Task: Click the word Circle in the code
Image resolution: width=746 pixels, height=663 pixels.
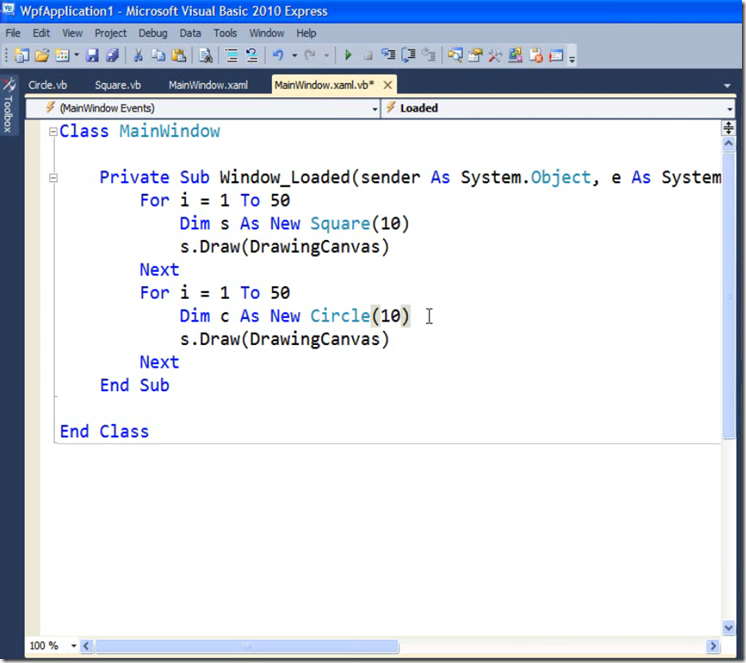Action: (x=340, y=316)
